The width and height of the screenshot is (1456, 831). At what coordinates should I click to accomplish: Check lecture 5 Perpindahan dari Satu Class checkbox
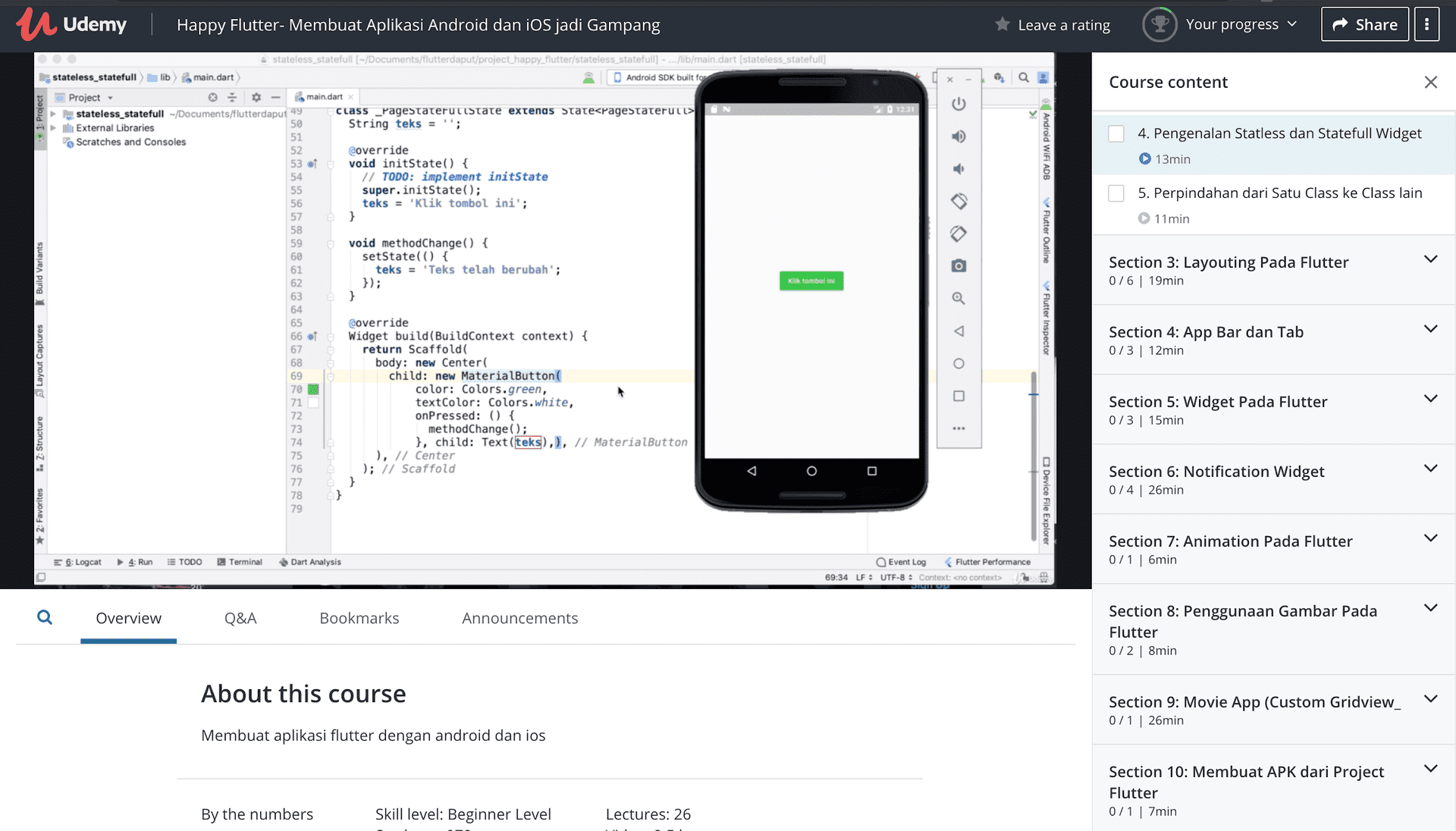[1116, 193]
